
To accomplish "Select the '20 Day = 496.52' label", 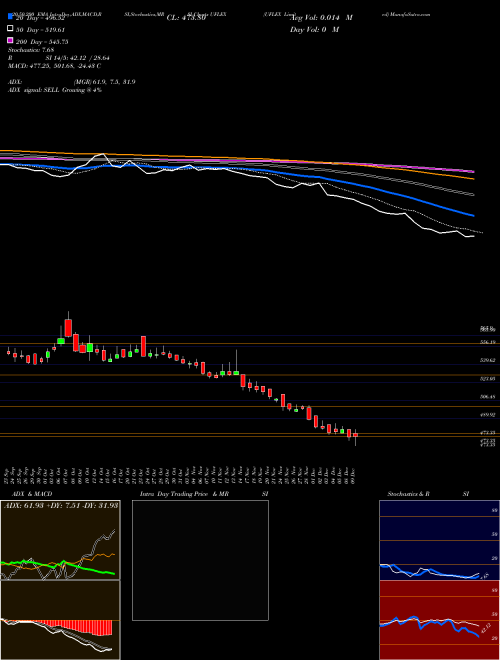I will pos(40,18).
